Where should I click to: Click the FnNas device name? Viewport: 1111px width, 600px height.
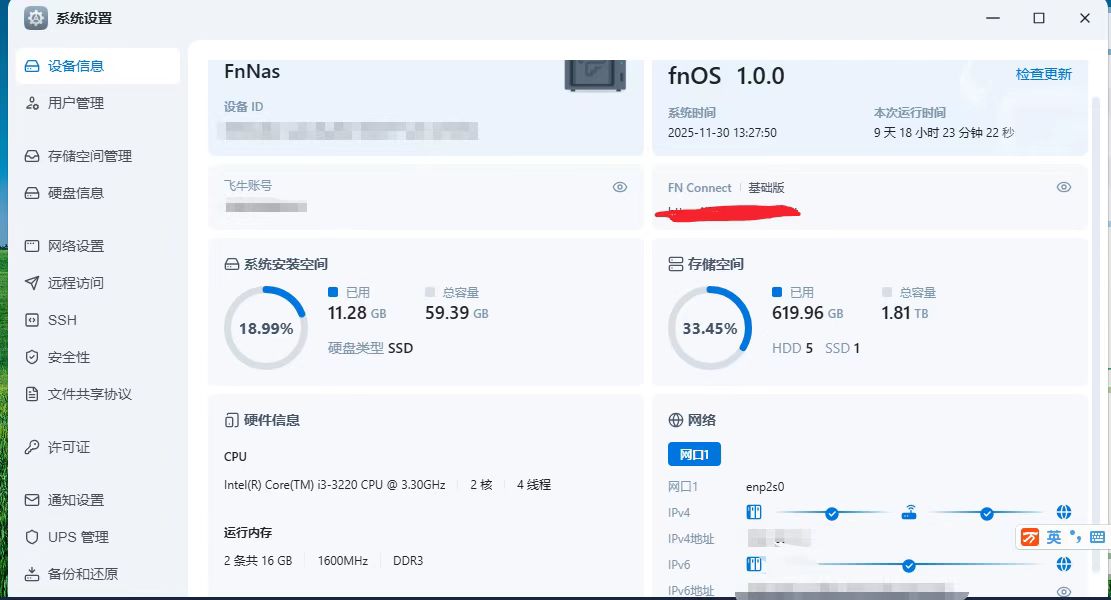coord(252,72)
